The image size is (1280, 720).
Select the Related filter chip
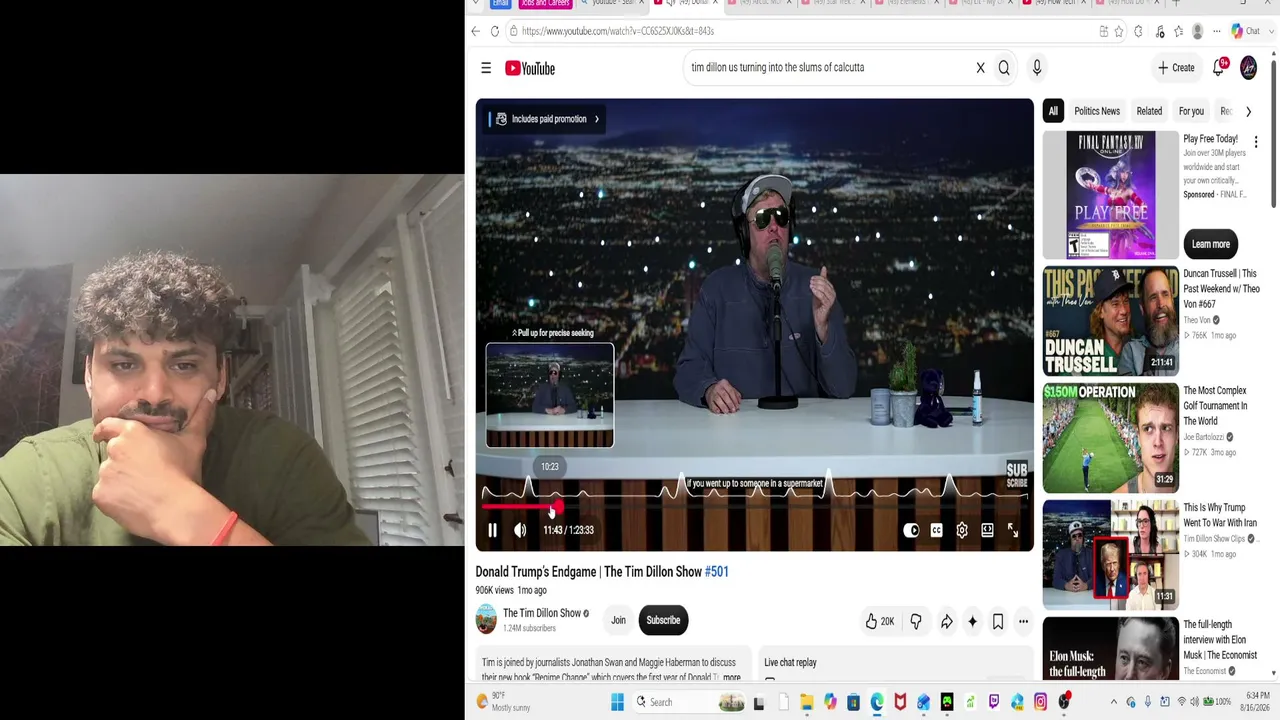pyautogui.click(x=1149, y=111)
